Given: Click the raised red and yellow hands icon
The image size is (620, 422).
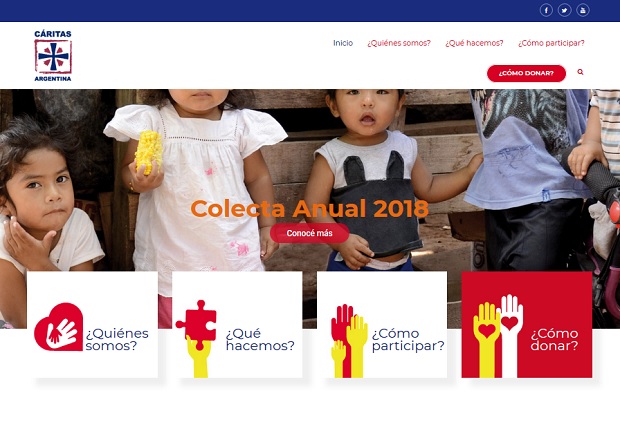Looking at the screenshot, I should [x=349, y=341].
